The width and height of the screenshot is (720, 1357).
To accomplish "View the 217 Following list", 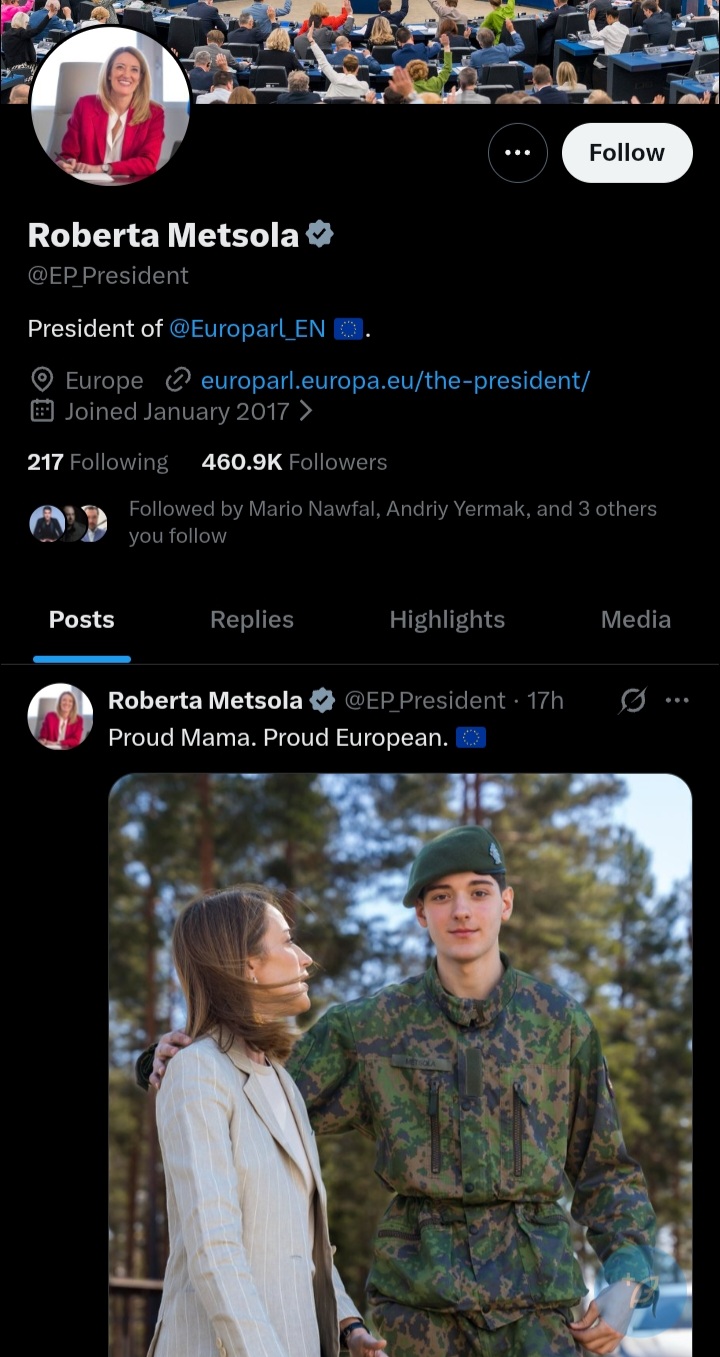I will click(98, 462).
